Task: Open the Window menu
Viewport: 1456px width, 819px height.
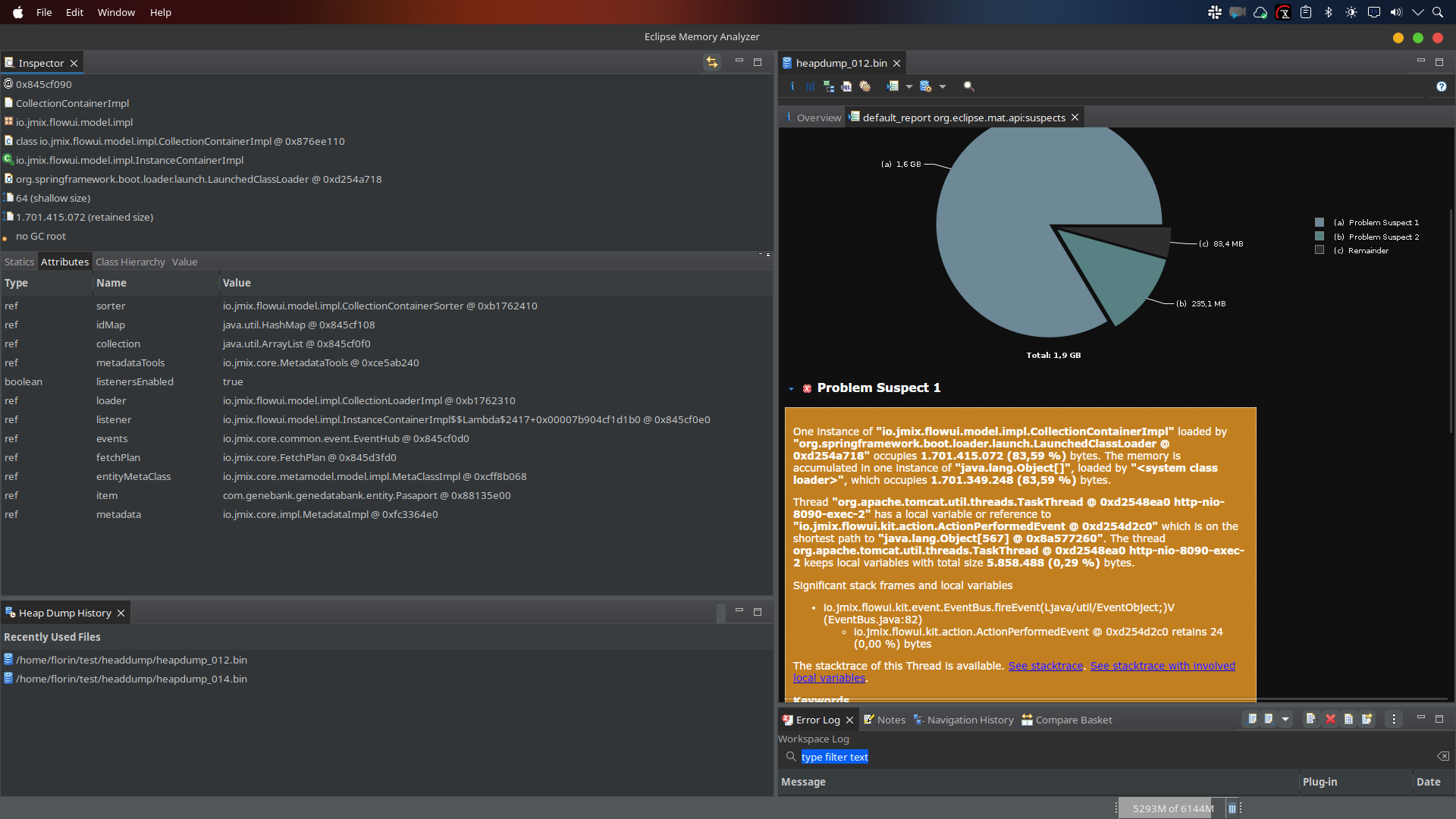Action: pos(116,12)
